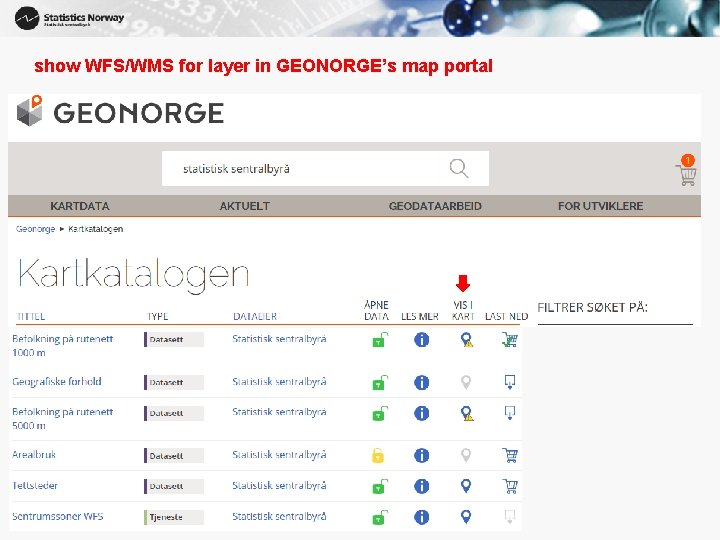Open the KARTDATA menu
The image size is (720, 540).
(x=80, y=206)
